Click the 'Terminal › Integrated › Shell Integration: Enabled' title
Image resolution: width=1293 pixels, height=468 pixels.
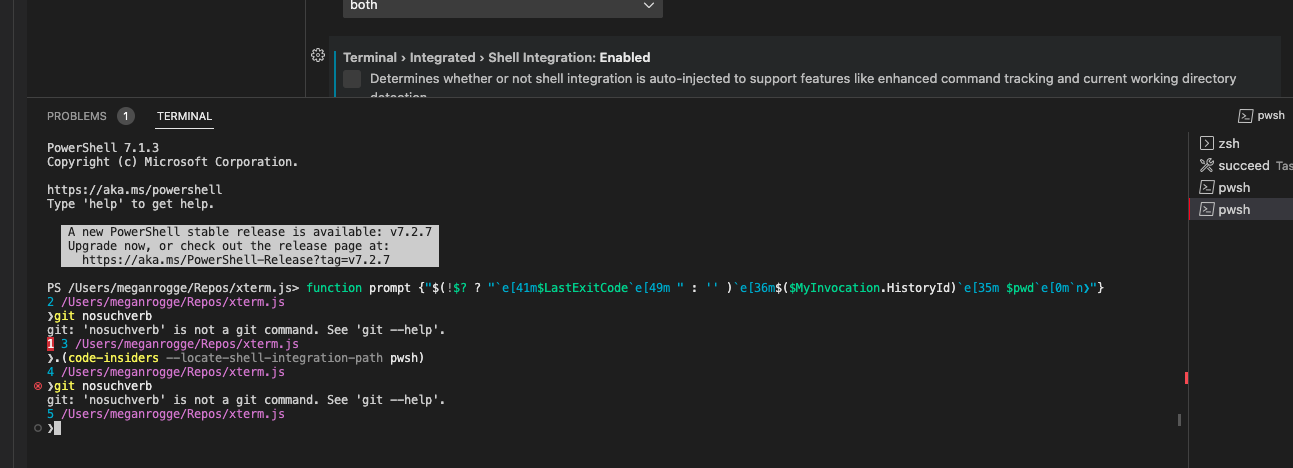click(497, 57)
